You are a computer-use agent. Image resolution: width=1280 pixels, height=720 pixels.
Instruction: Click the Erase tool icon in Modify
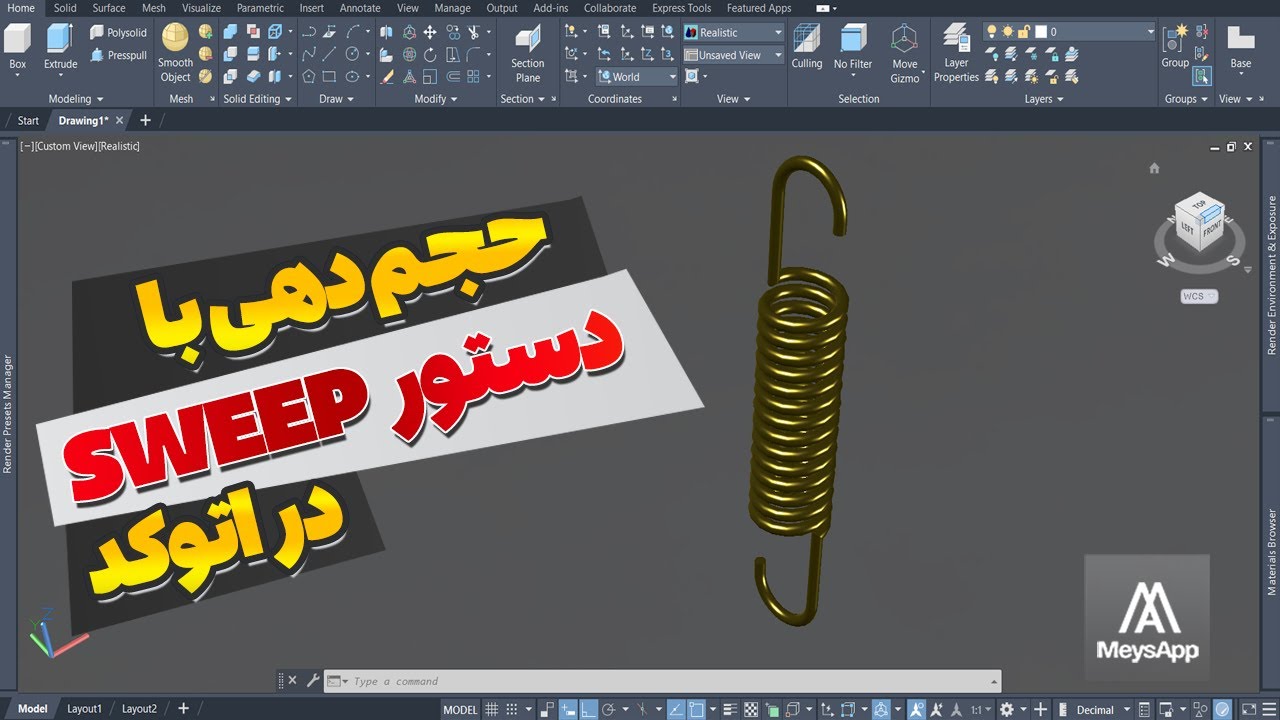386,76
